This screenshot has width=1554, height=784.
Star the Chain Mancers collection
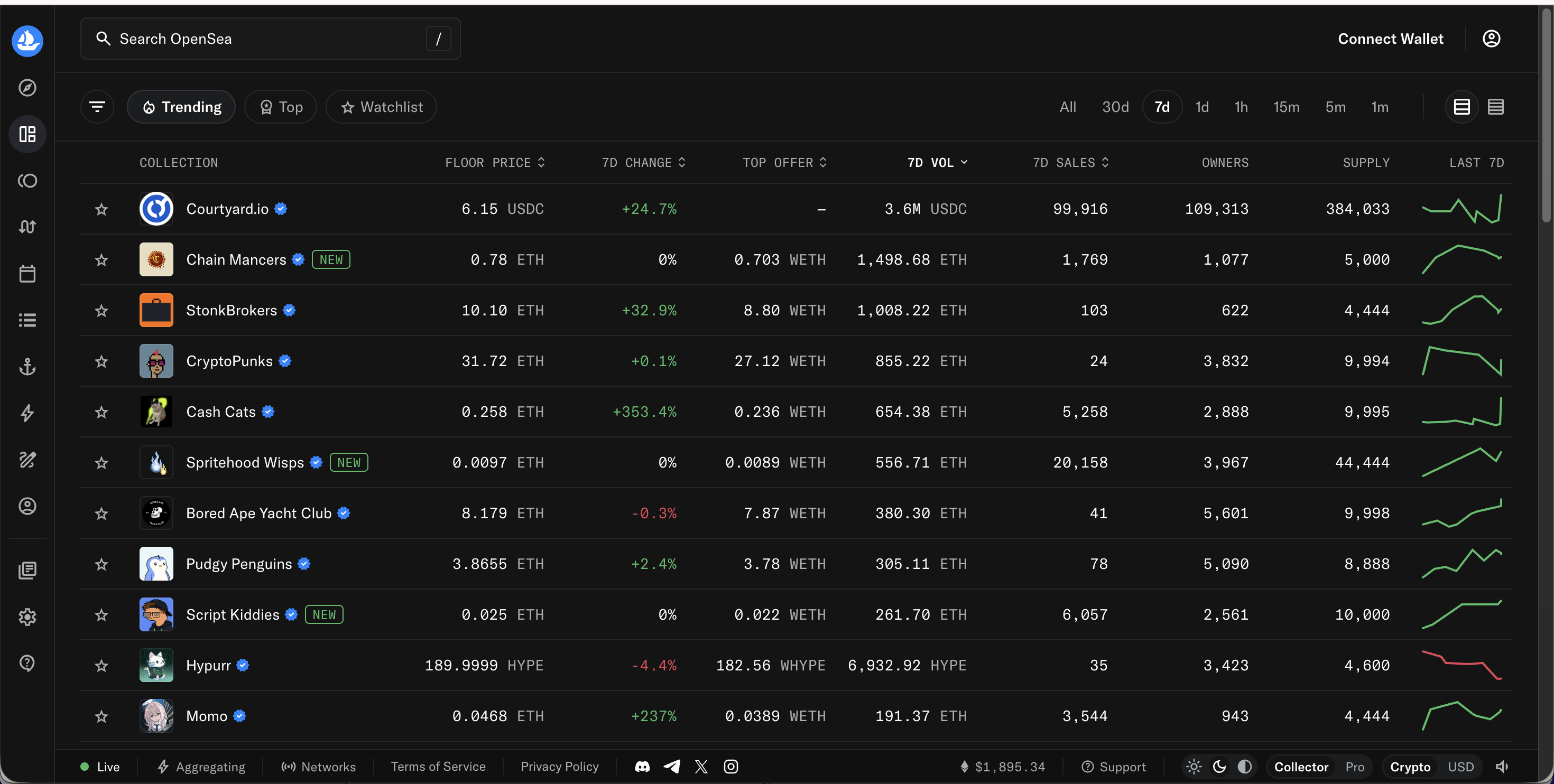pos(101,259)
